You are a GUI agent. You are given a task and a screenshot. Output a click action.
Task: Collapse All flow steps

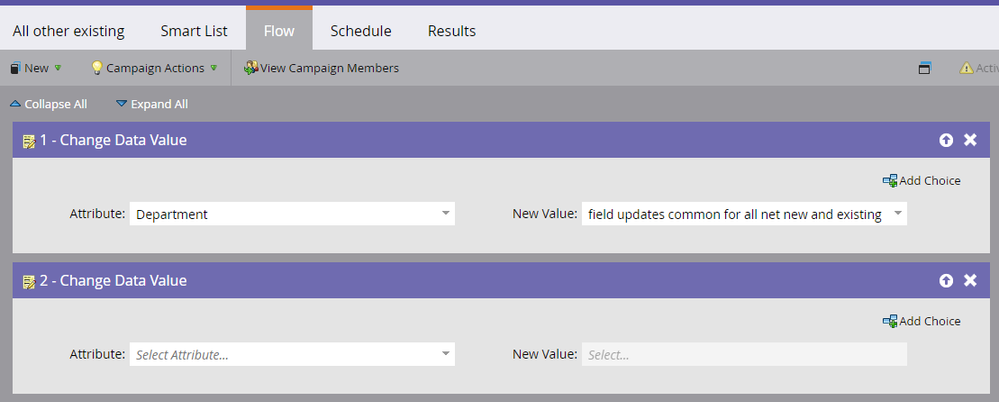[48, 104]
